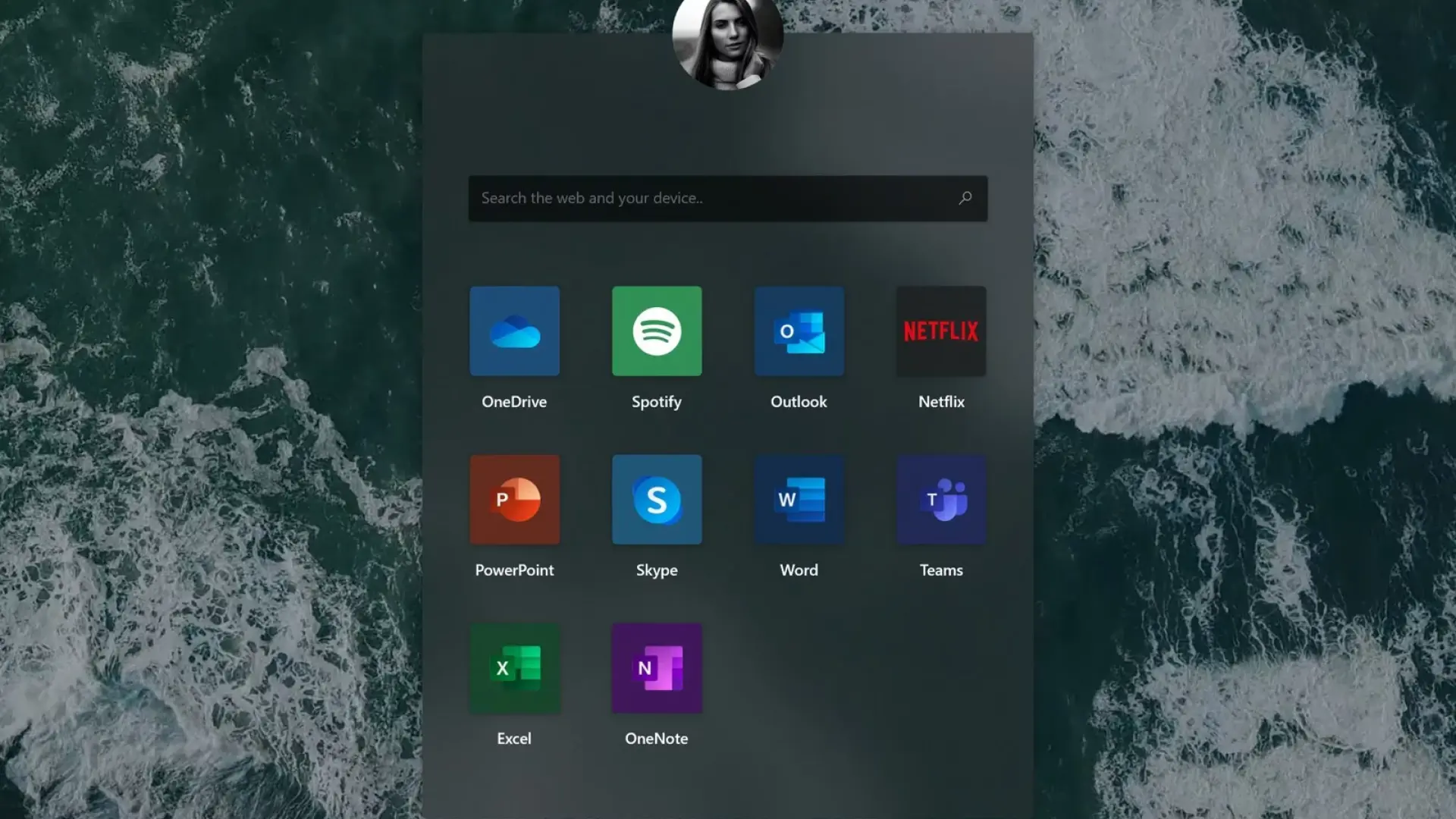Click the PowerPoint text label

coord(514,570)
